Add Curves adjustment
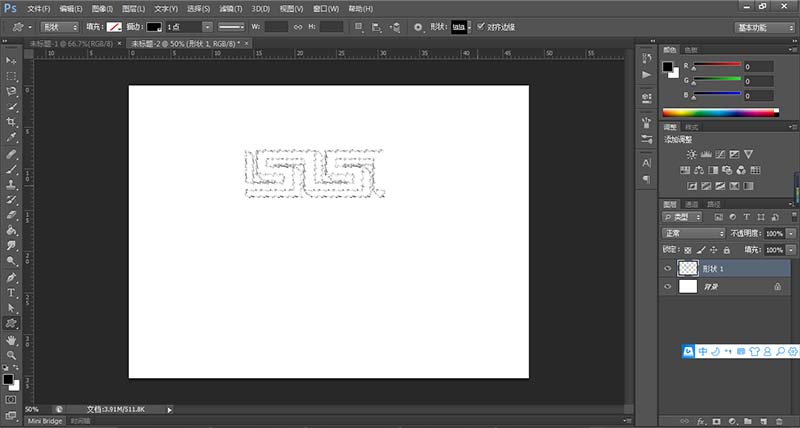This screenshot has width=800, height=428. [x=720, y=154]
